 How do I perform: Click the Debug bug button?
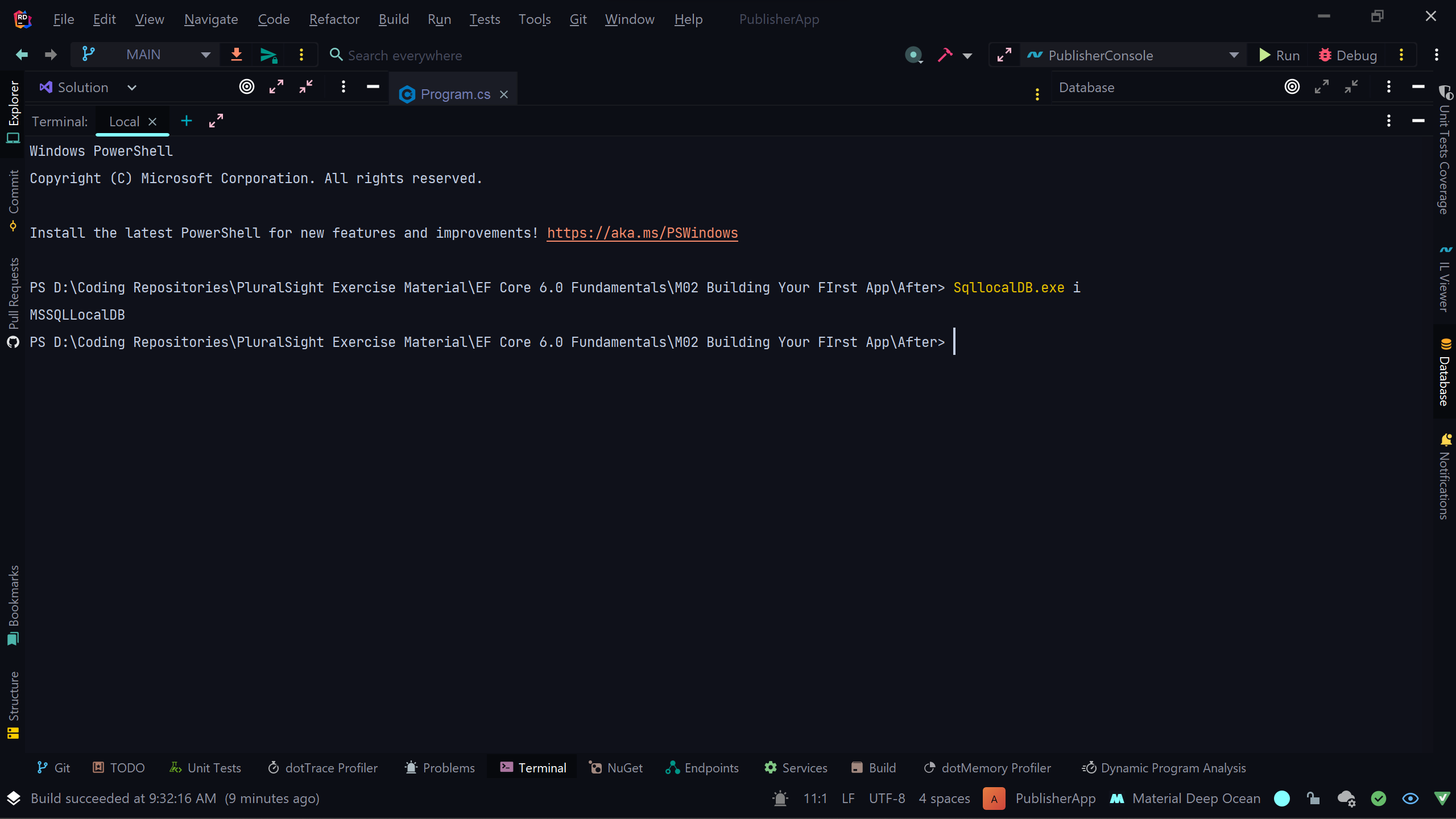(x=1347, y=55)
